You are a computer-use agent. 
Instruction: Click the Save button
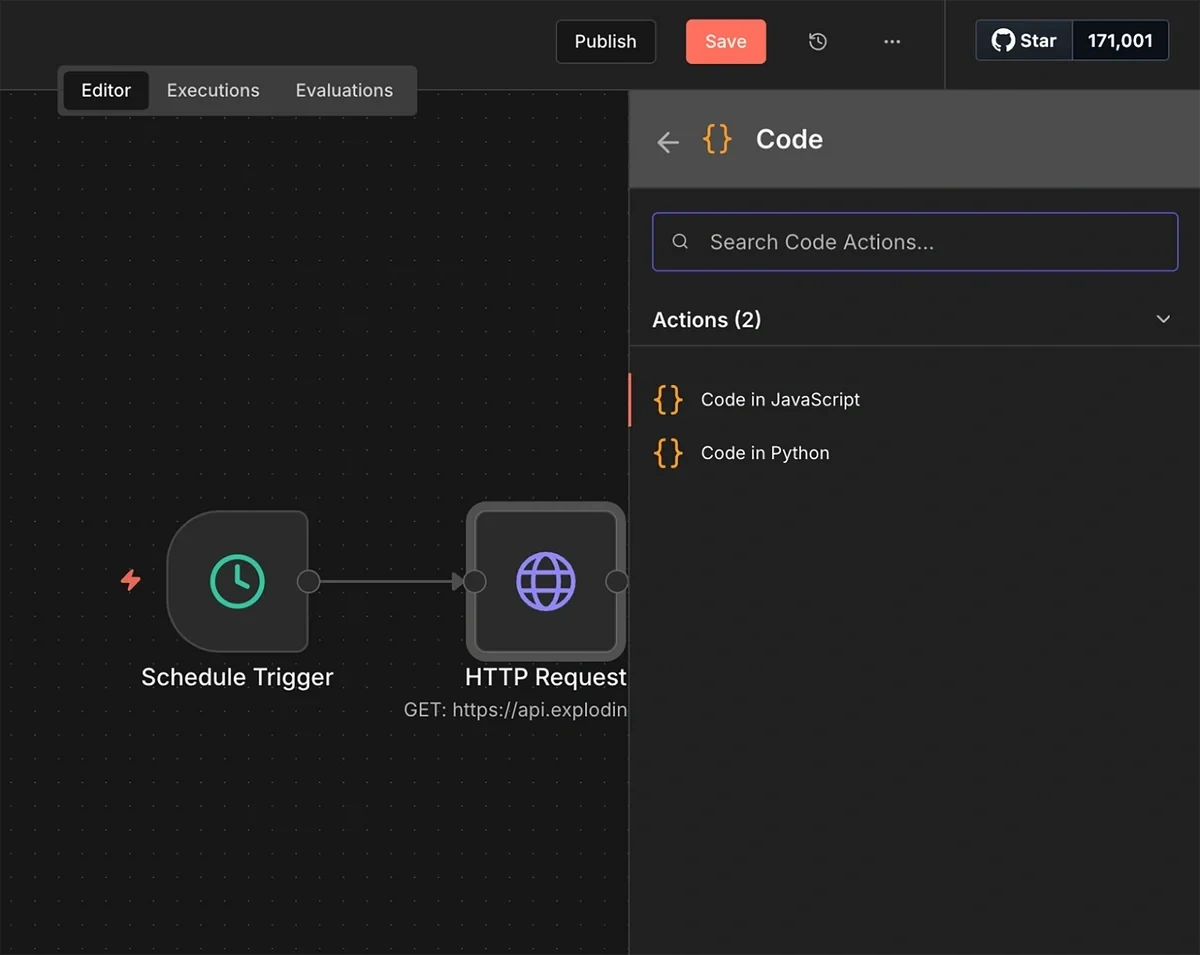[x=725, y=42]
